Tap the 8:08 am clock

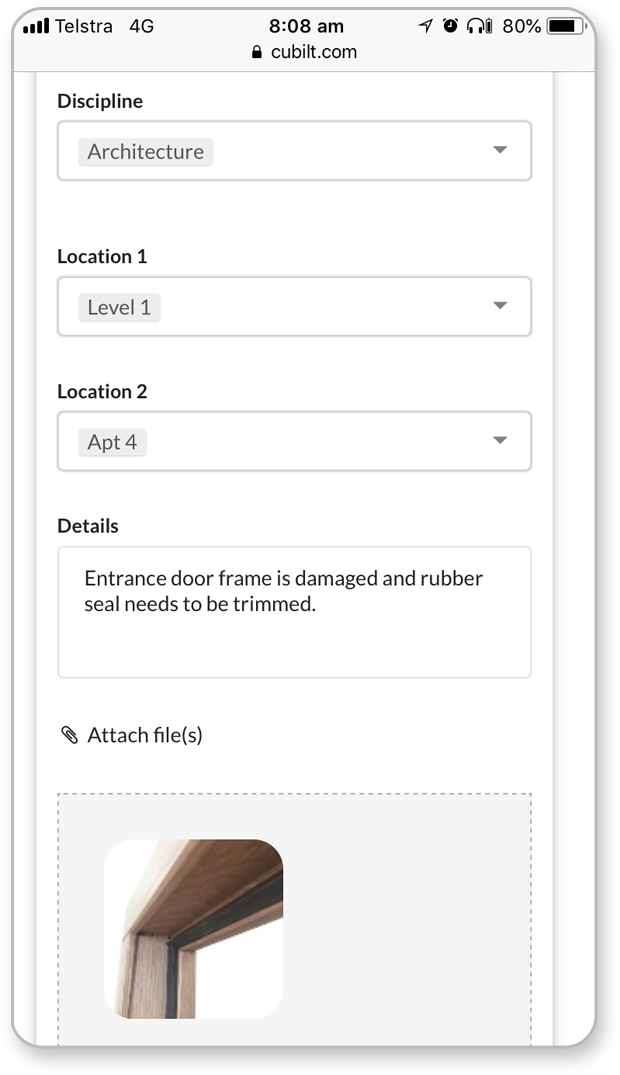pyautogui.click(x=306, y=26)
